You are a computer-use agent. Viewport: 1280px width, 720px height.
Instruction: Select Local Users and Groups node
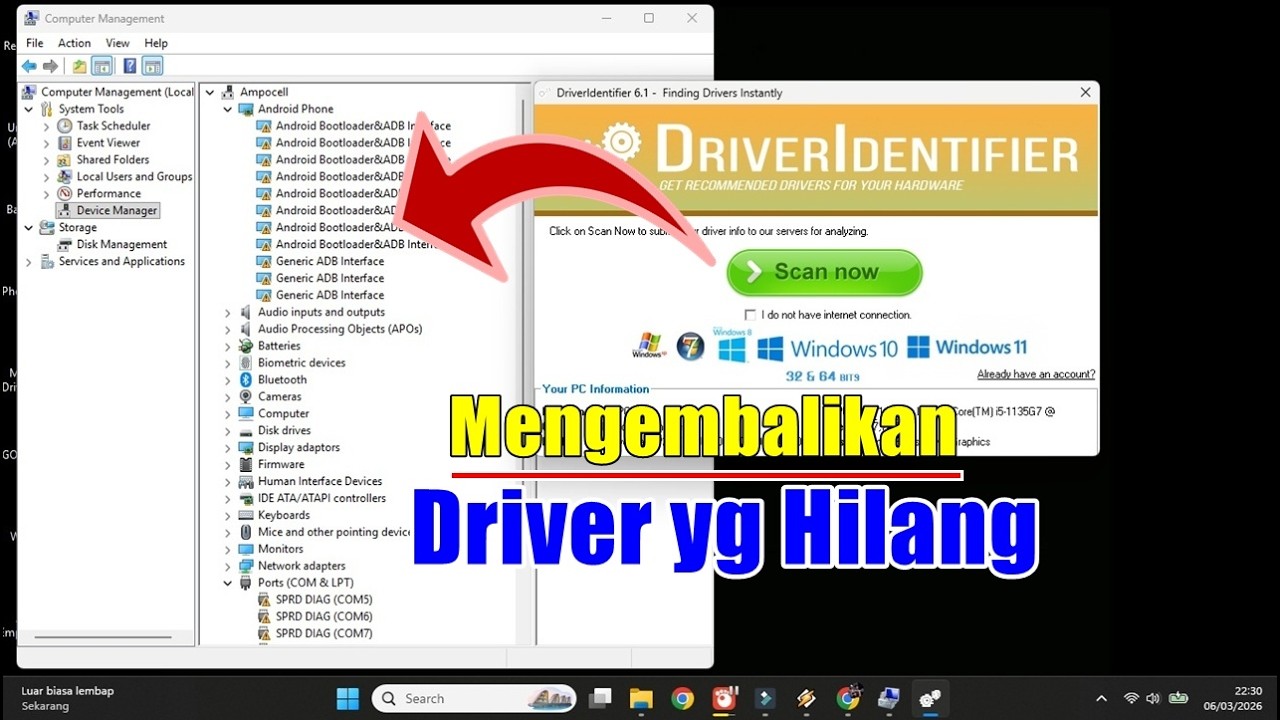(134, 177)
